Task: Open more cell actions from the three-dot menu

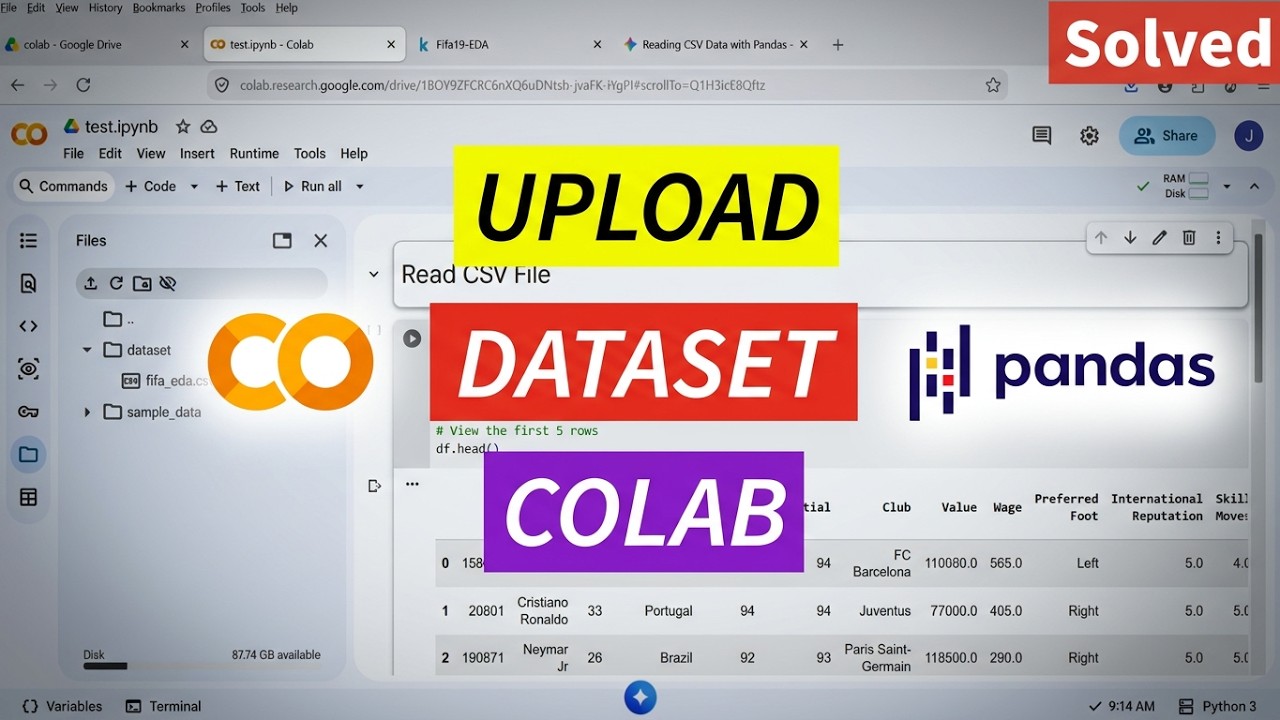Action: (1218, 238)
